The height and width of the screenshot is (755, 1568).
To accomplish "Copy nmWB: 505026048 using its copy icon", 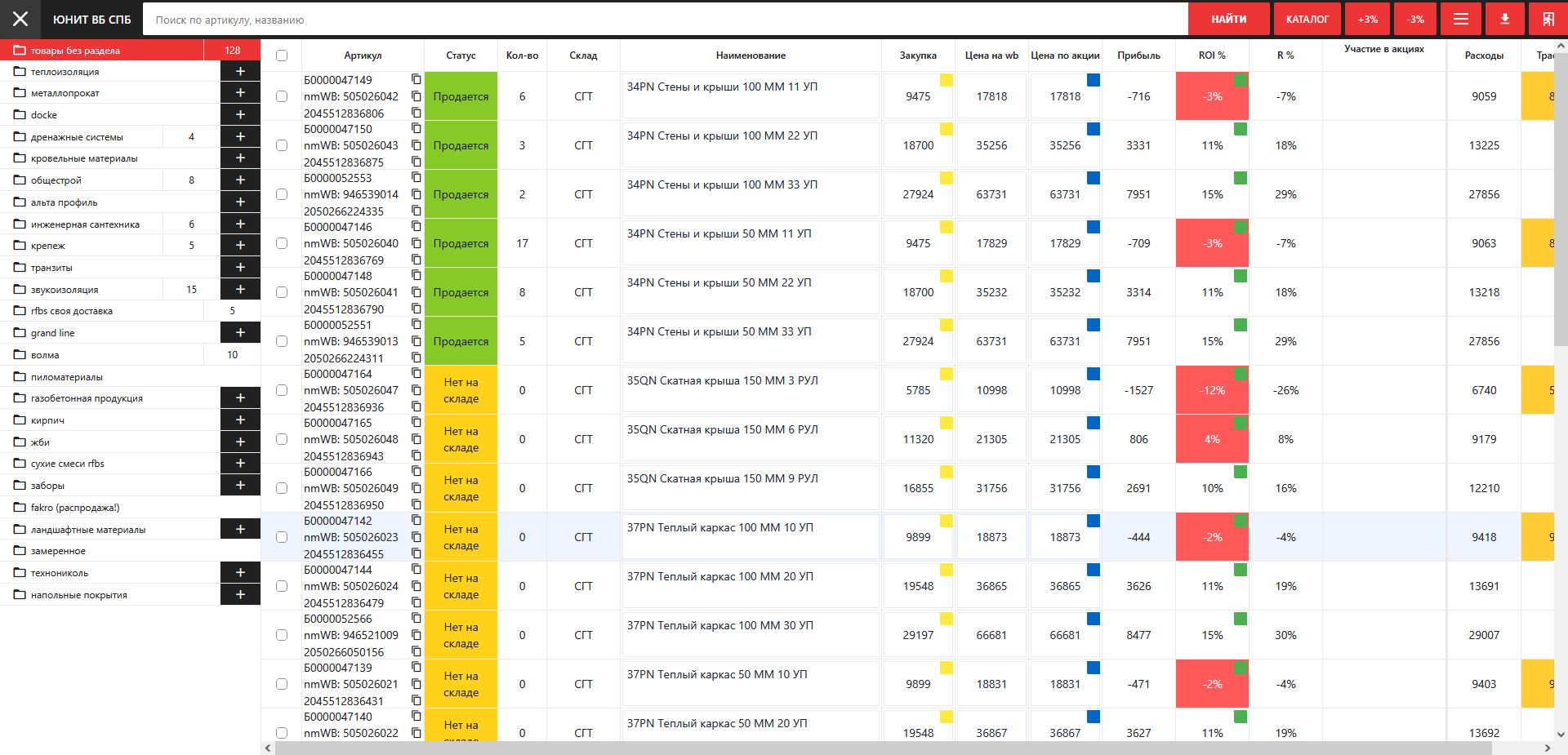I will coord(416,439).
